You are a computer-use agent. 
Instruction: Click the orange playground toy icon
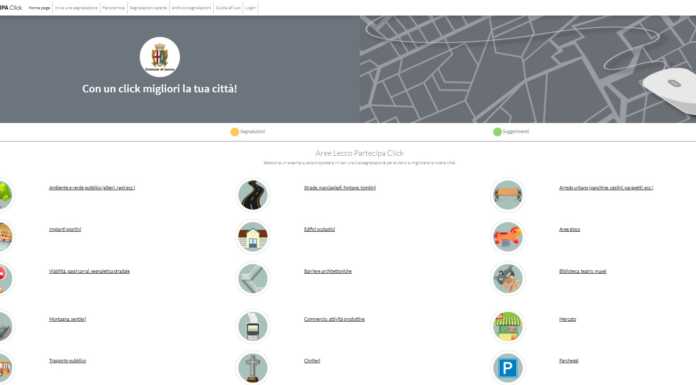(x=508, y=237)
